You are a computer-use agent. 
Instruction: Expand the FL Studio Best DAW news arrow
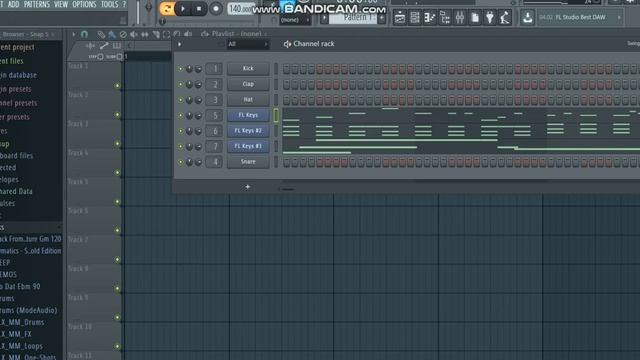coord(619,18)
